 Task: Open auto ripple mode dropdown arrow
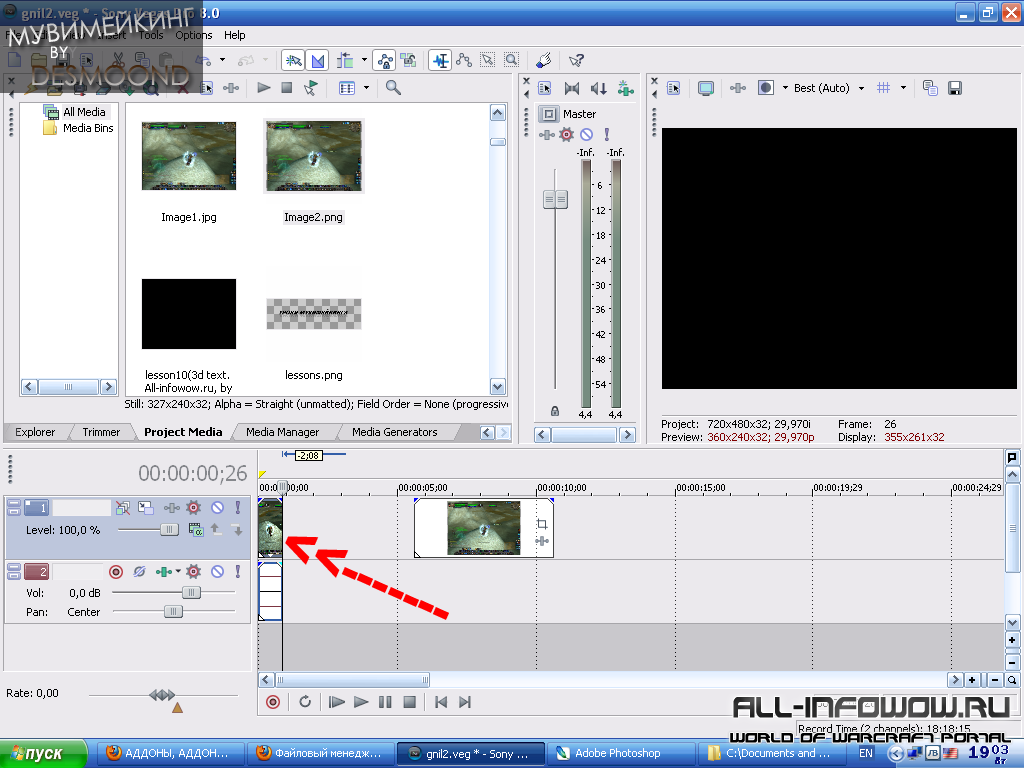coord(364,60)
